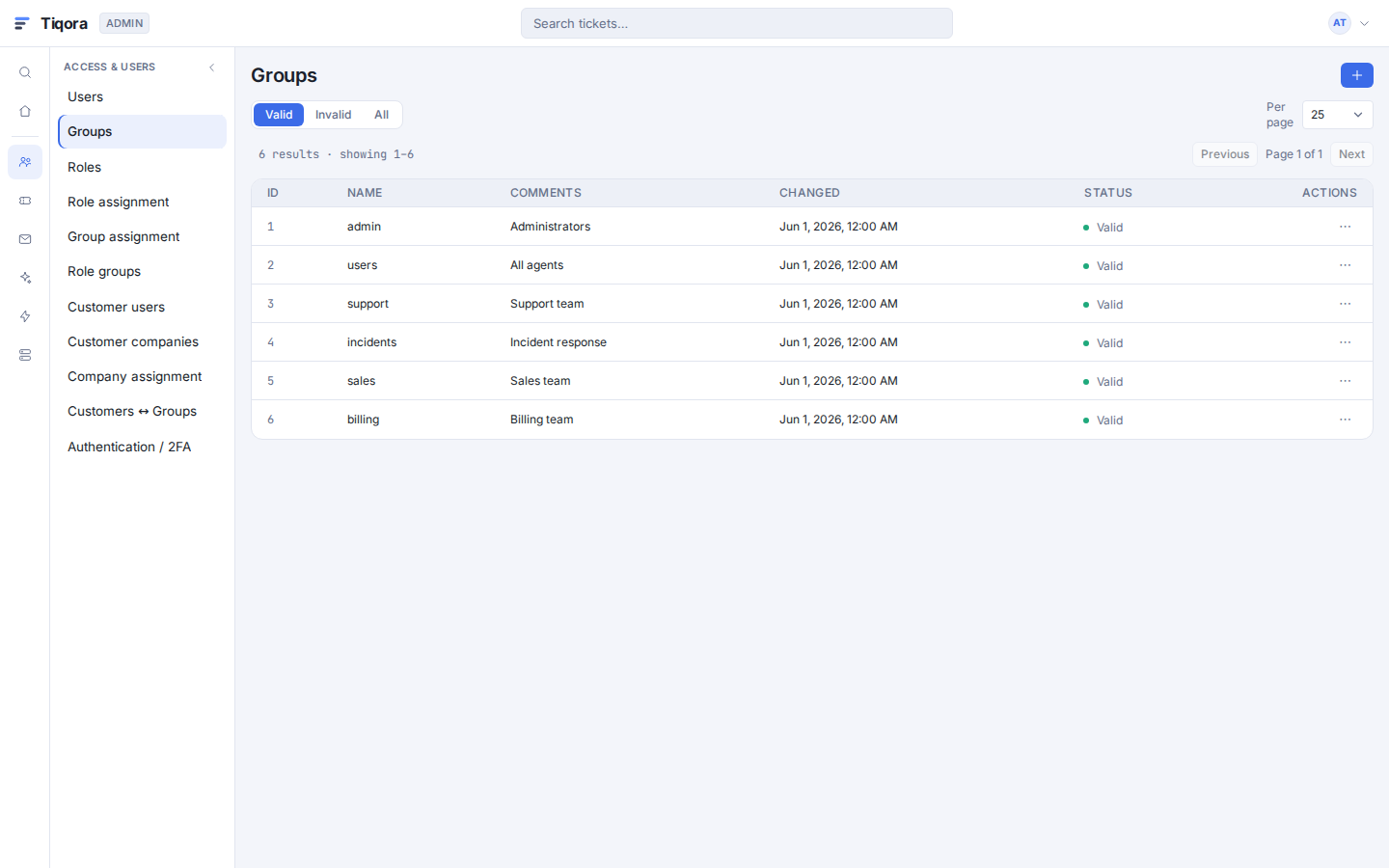The image size is (1389, 868).
Task: Click the admin group name
Action: click(x=364, y=227)
